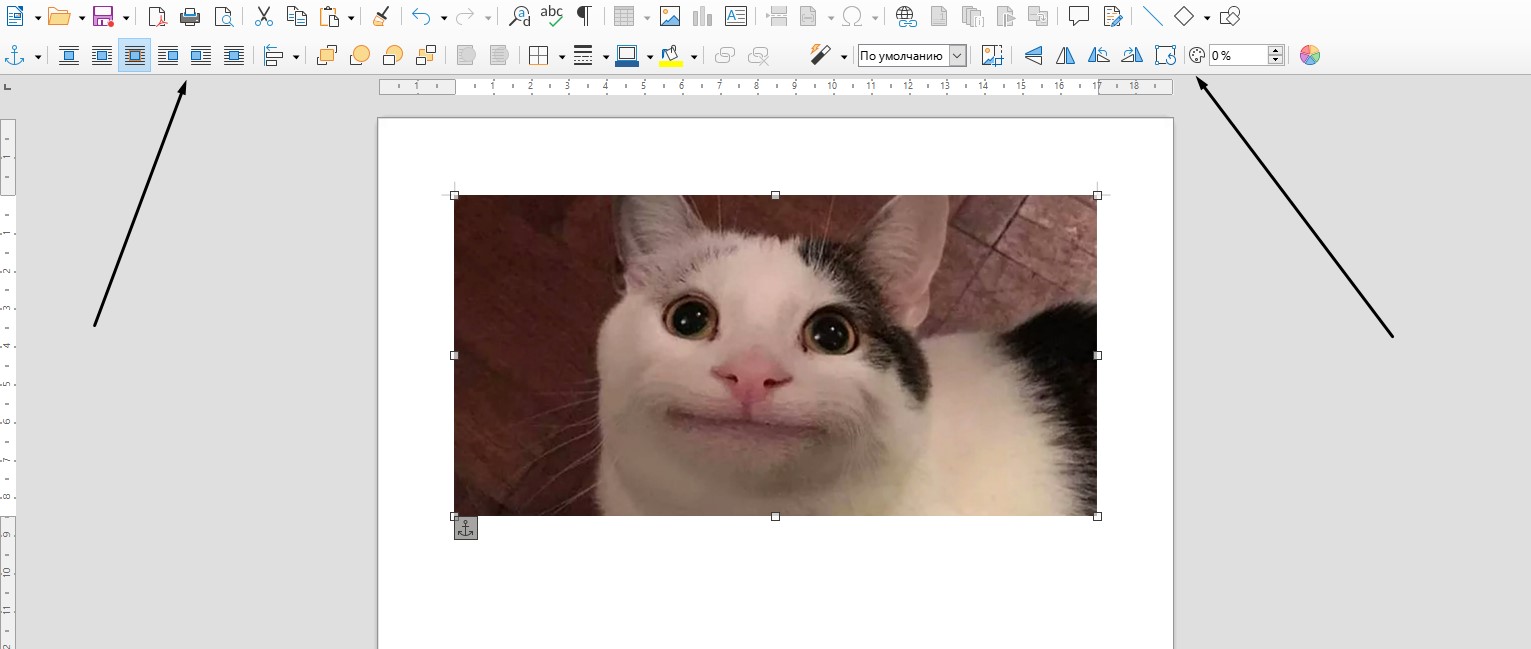Open the "По умолчанию" image mode dropdown
Screen dimensions: 1531x649
(957, 56)
